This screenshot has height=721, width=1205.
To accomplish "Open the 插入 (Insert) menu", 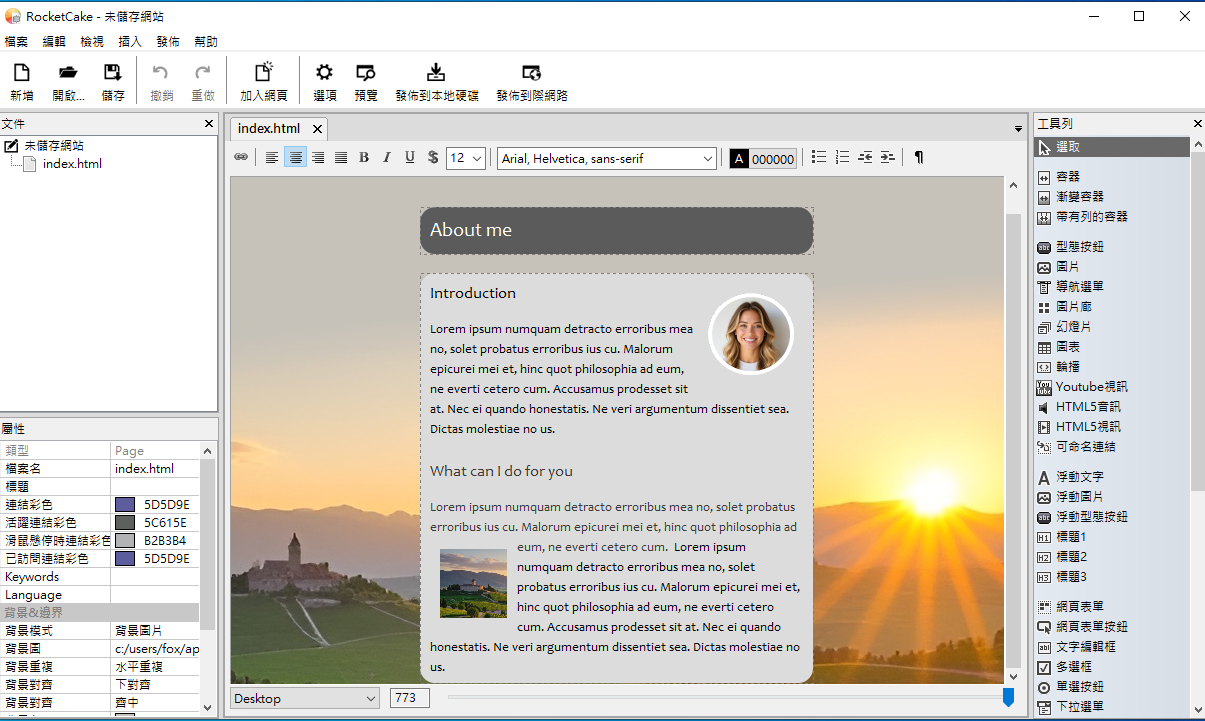I will (x=130, y=42).
